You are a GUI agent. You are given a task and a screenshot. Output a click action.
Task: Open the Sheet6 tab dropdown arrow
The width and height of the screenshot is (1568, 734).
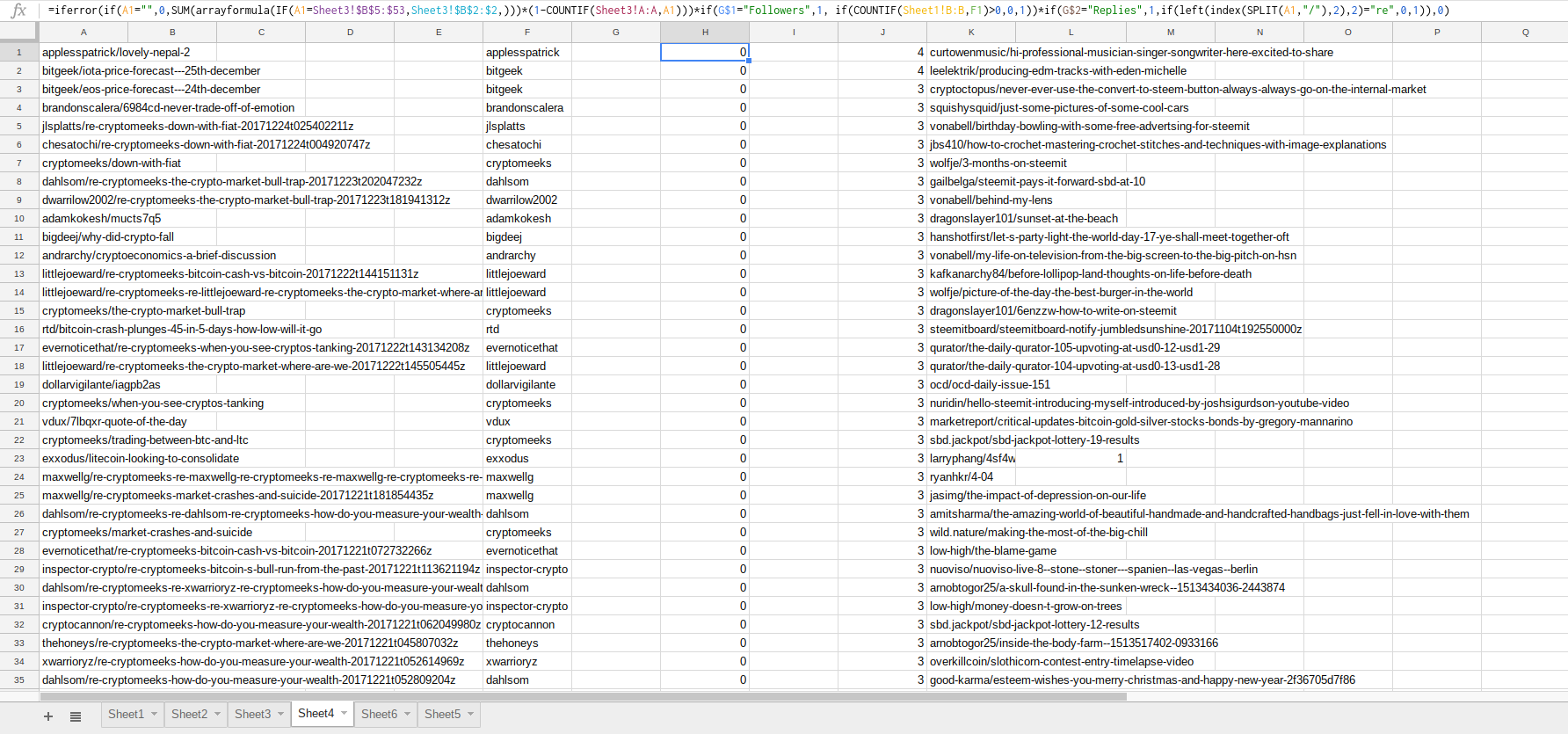coord(407,714)
